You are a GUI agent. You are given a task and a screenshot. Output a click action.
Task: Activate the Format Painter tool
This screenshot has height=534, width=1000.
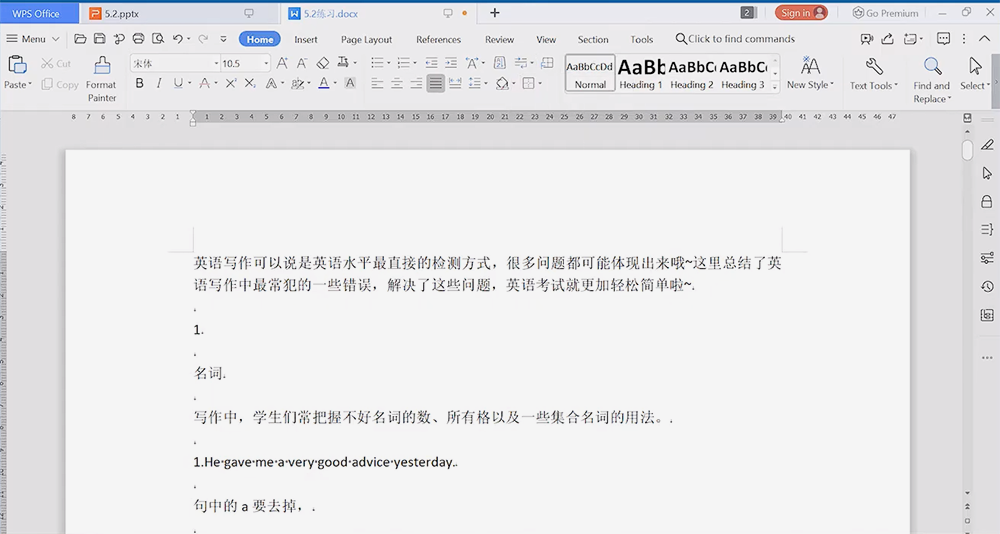coord(101,79)
